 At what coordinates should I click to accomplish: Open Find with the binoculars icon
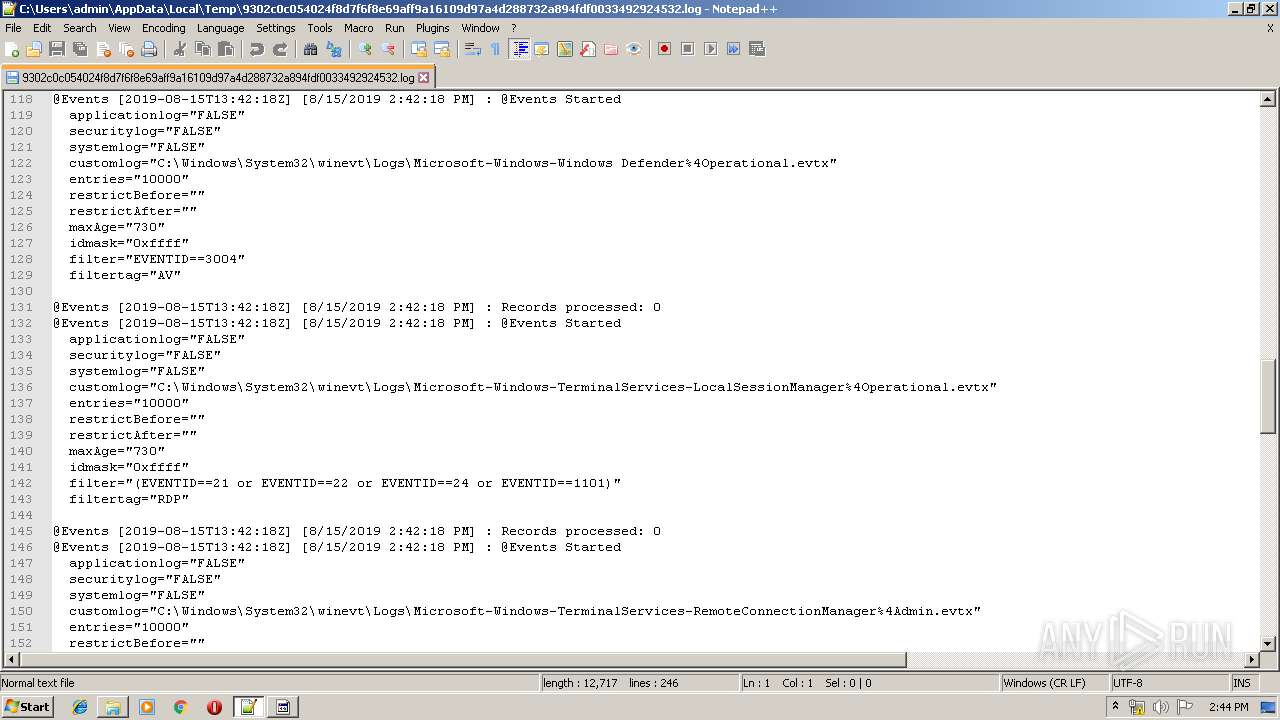click(x=311, y=49)
